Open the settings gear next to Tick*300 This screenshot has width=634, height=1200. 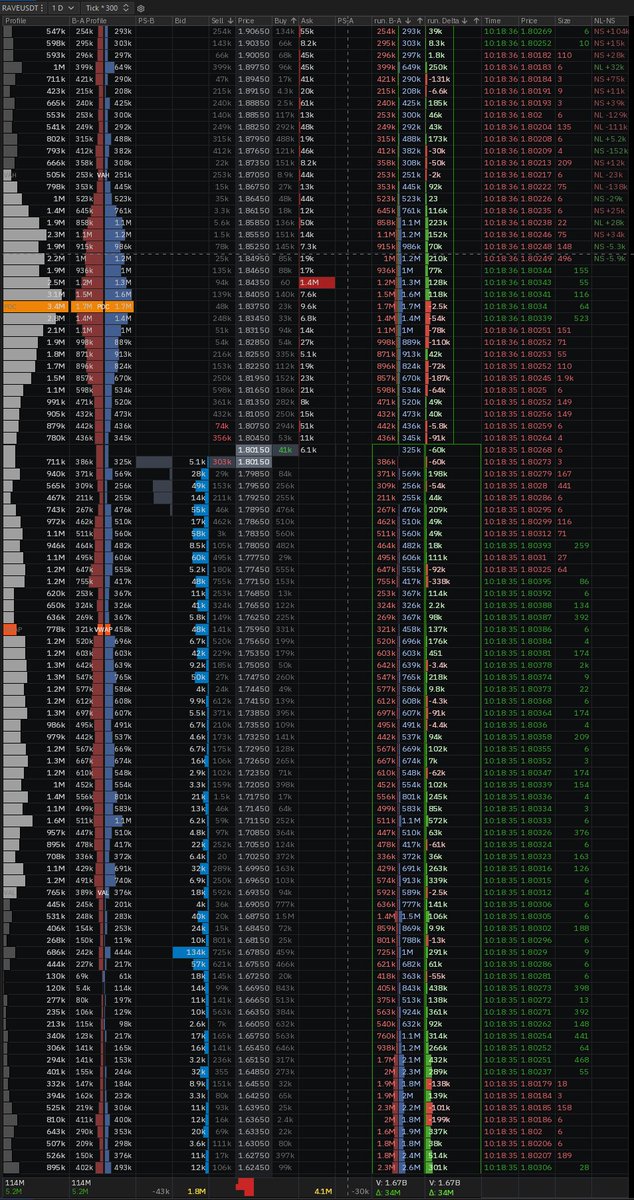point(141,7)
